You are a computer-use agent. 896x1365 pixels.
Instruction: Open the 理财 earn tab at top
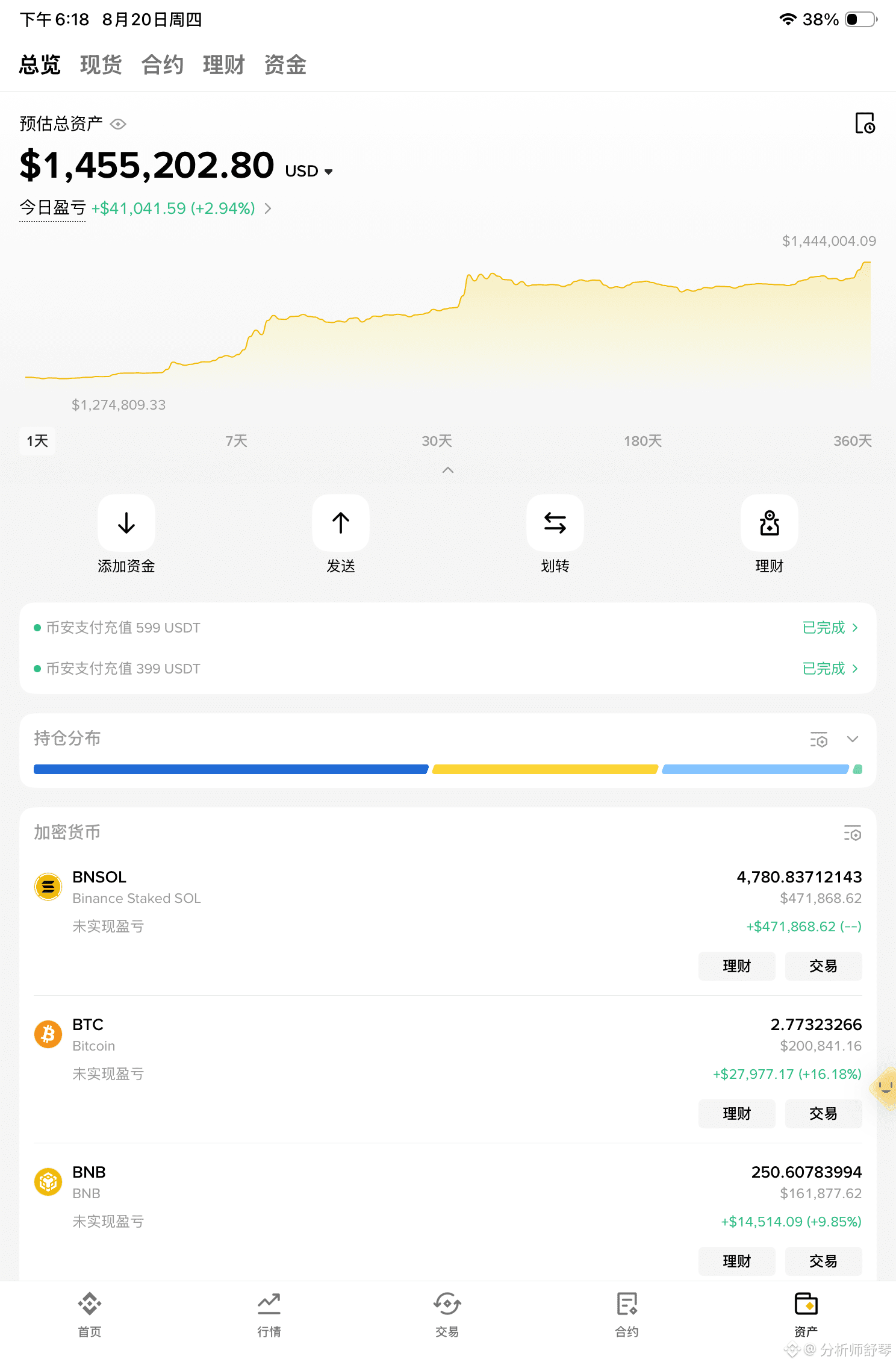(x=224, y=64)
